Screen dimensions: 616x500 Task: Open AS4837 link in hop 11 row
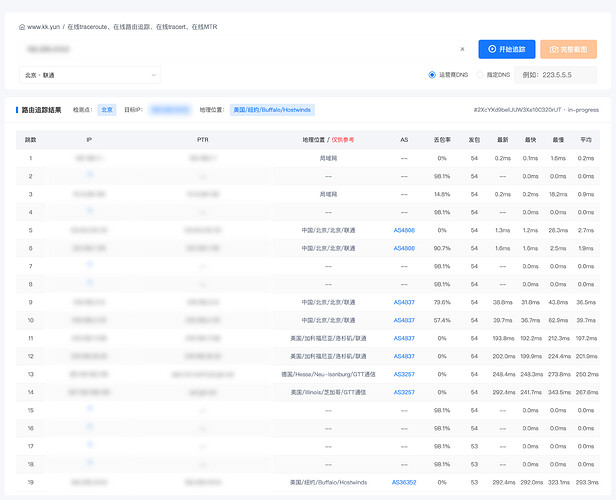click(x=404, y=338)
